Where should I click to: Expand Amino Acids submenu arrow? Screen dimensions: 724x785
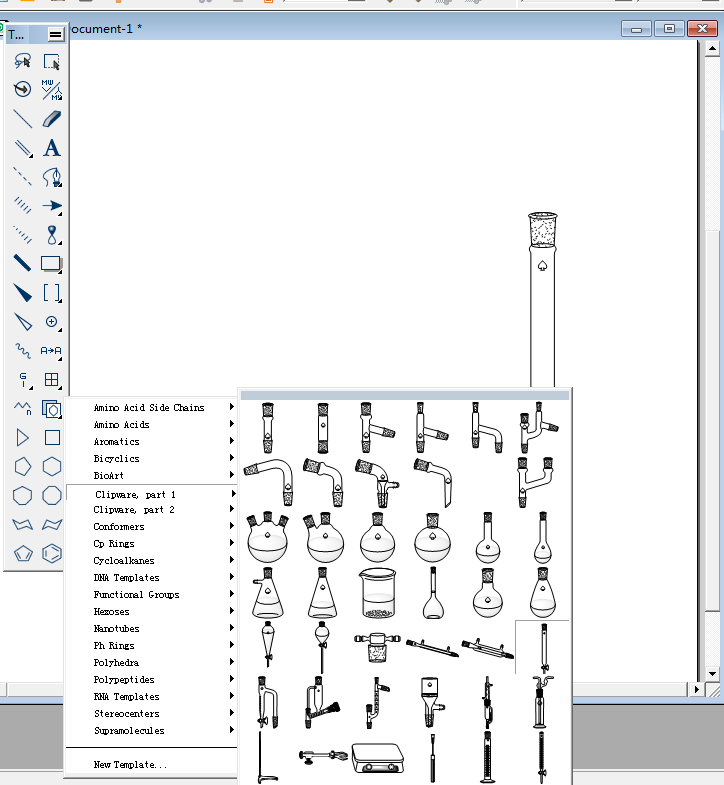(x=232, y=424)
